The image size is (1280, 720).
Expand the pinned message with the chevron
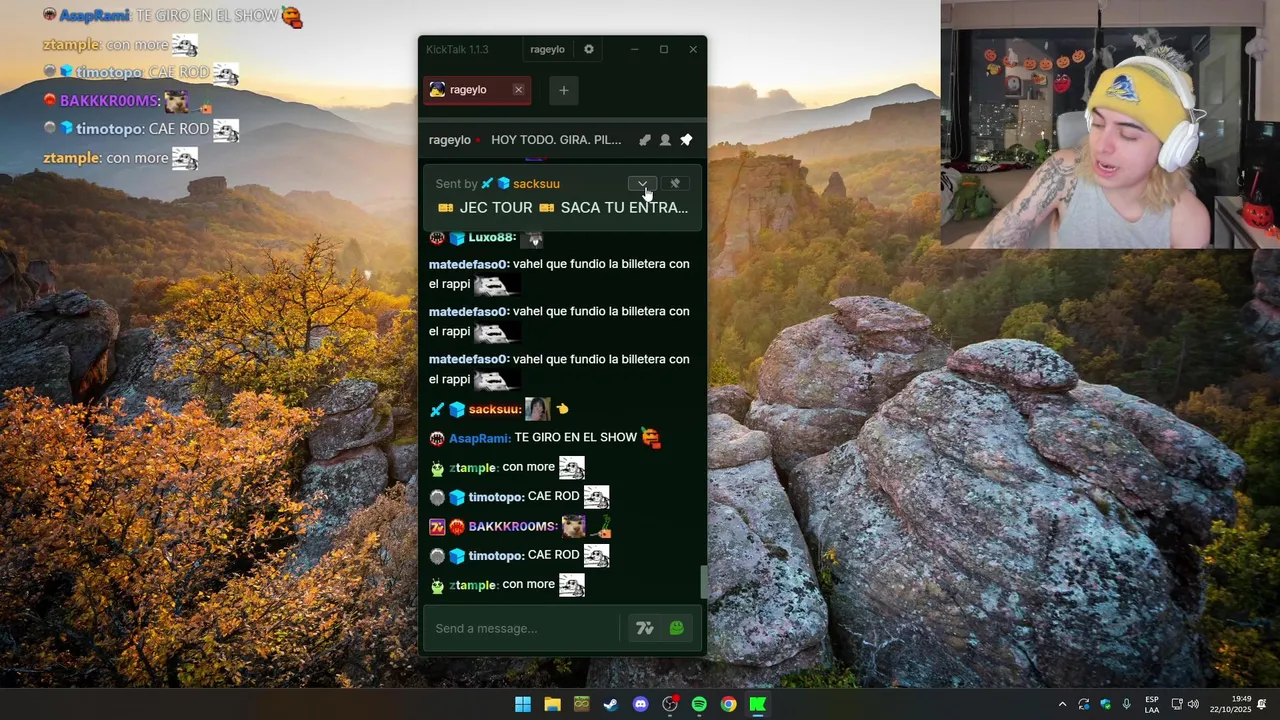click(x=642, y=184)
